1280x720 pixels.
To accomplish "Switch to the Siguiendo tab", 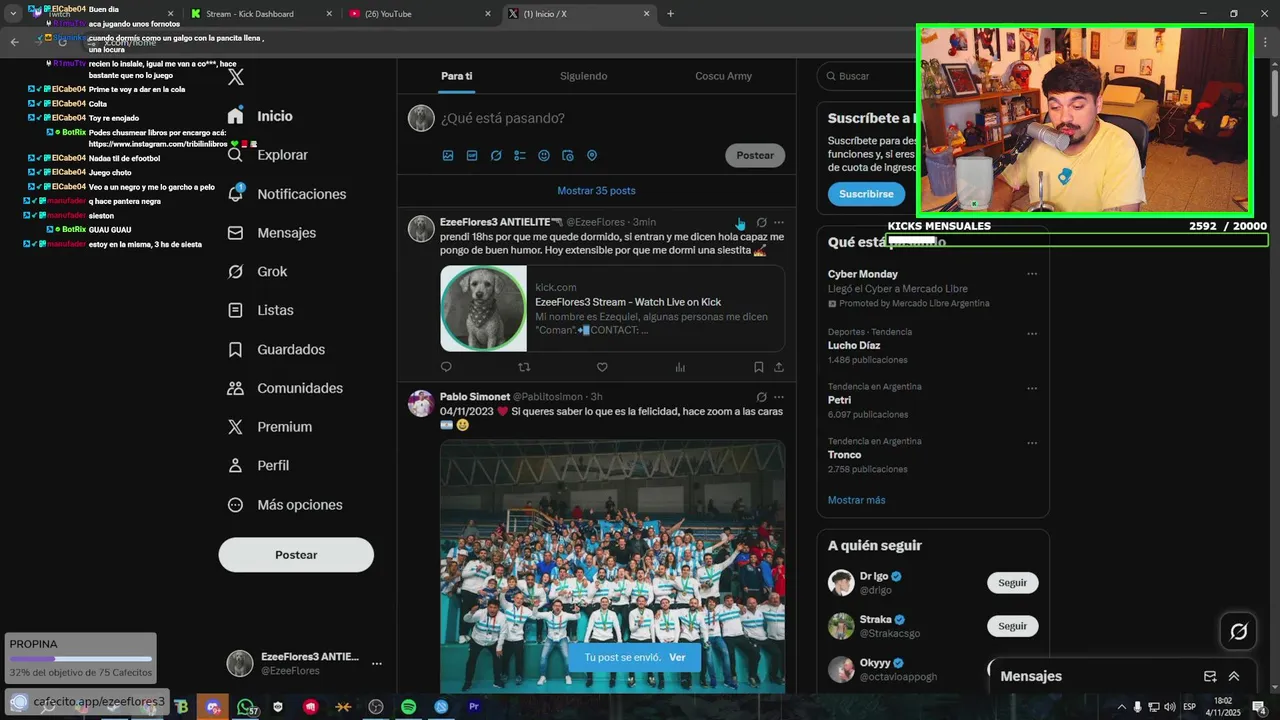I will pyautogui.click(x=583, y=76).
